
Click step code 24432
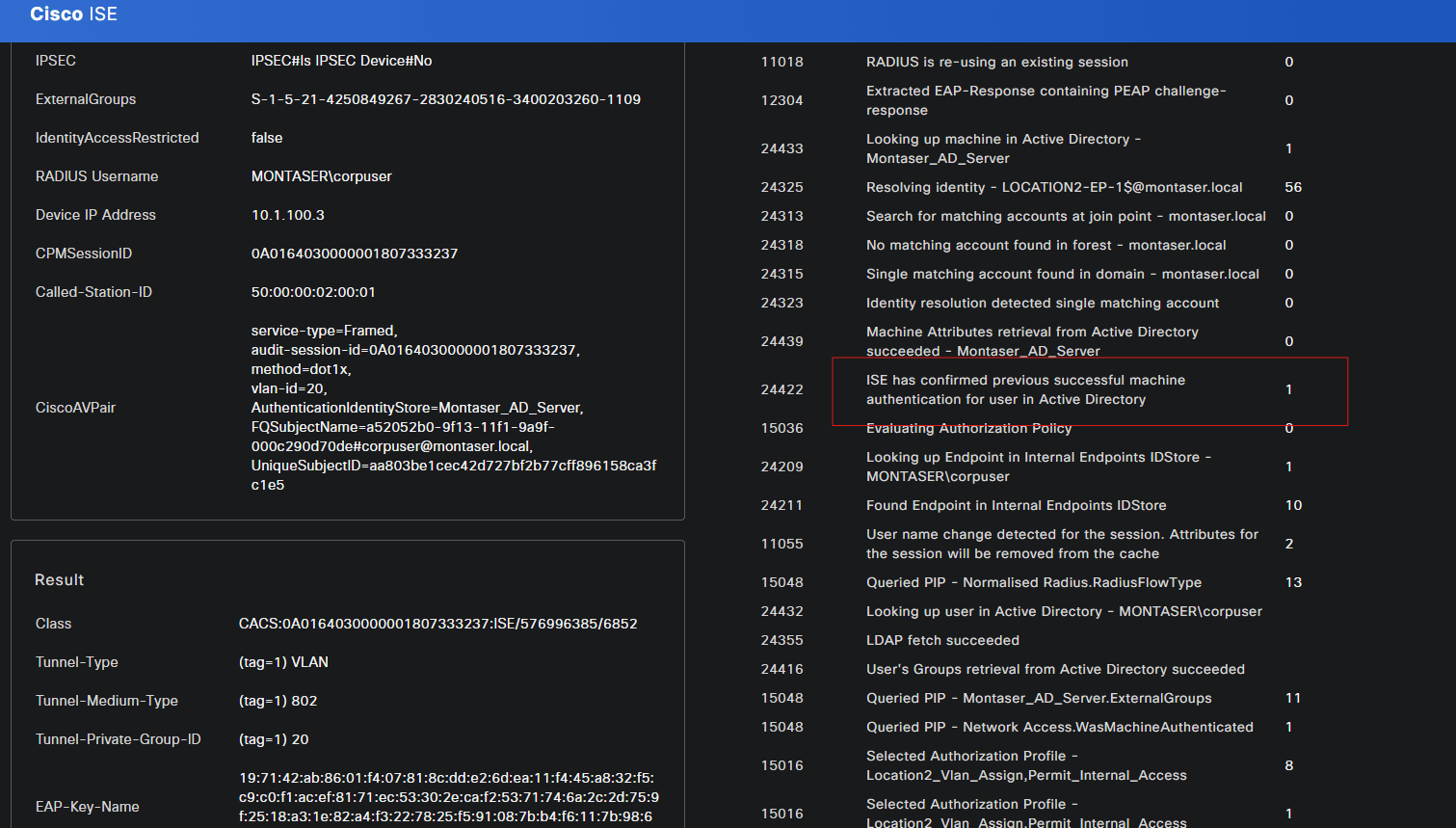coord(781,611)
